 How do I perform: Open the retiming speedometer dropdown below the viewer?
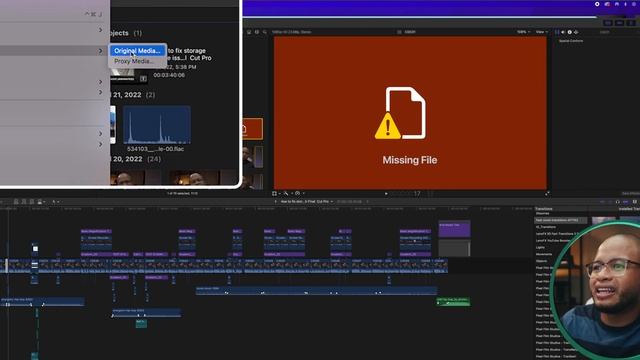[x=299, y=193]
